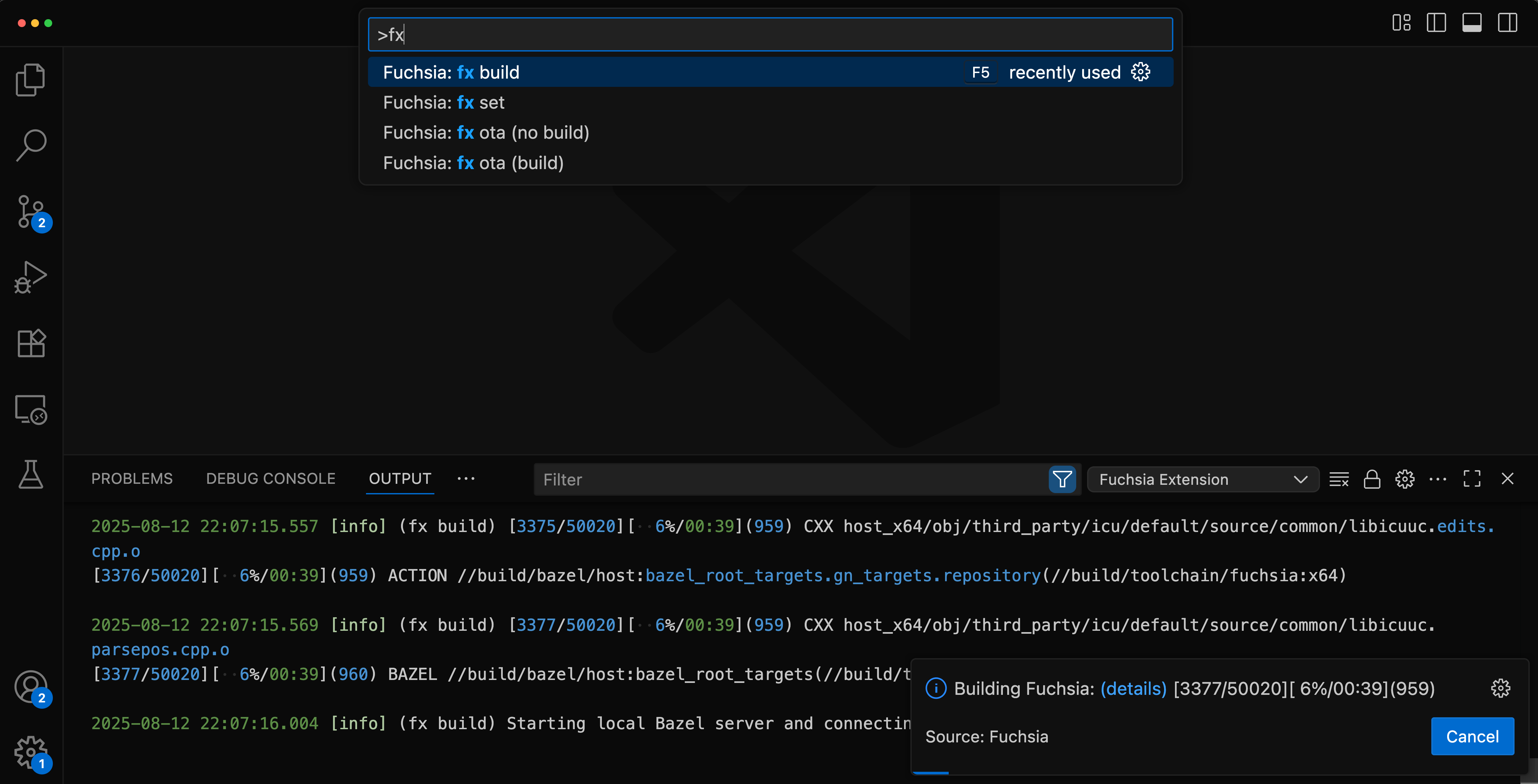The height and width of the screenshot is (784, 1538).
Task: Toggle the output log filter
Action: tap(1062, 479)
